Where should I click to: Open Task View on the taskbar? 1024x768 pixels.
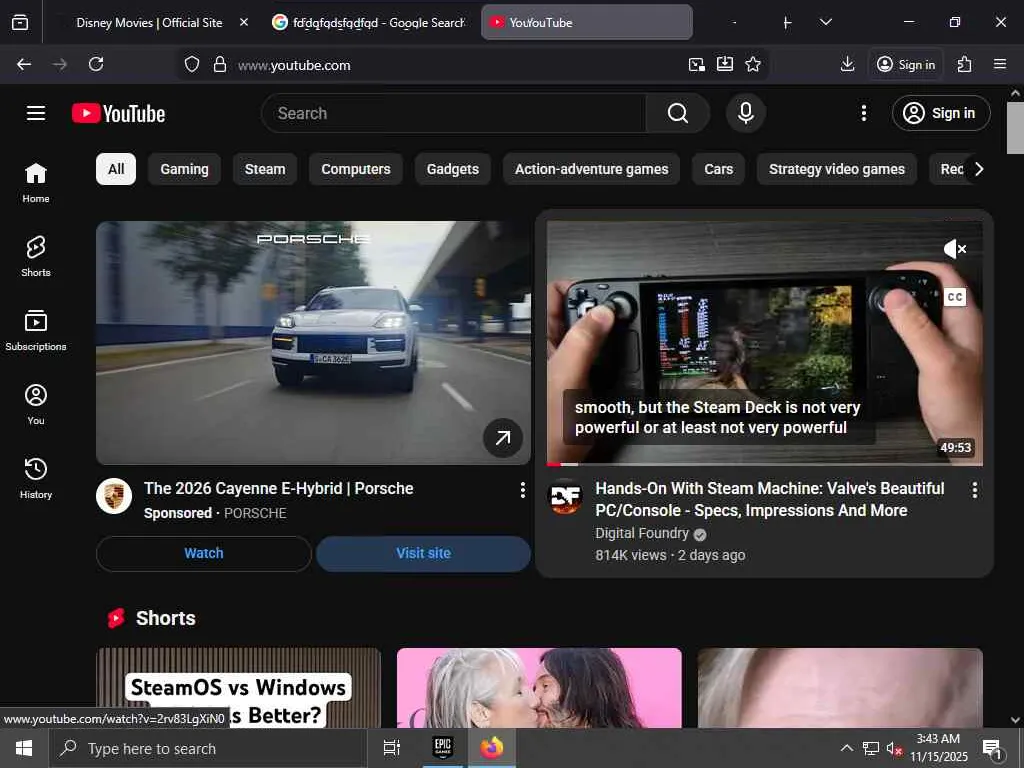(392, 748)
